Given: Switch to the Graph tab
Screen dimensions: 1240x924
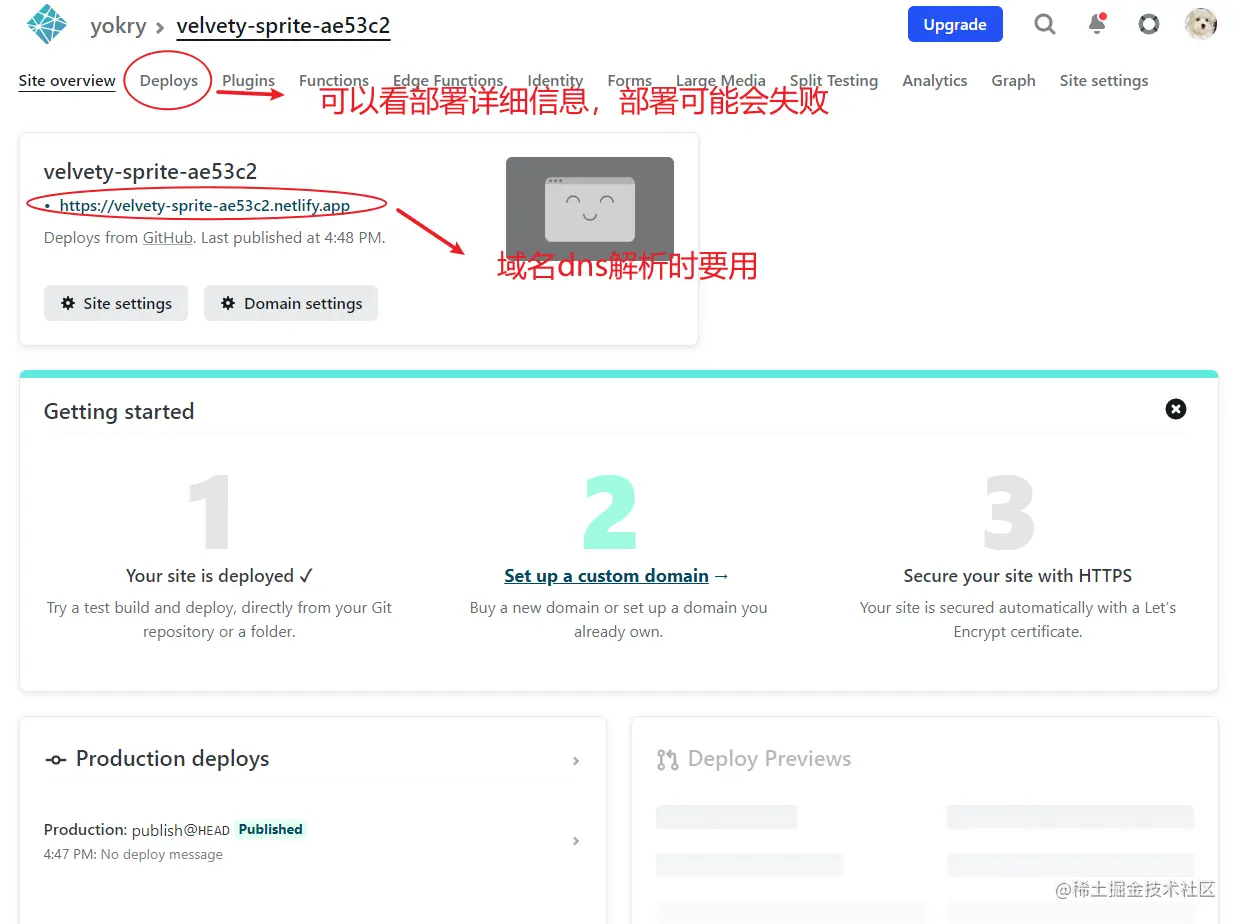Looking at the screenshot, I should [x=1013, y=81].
